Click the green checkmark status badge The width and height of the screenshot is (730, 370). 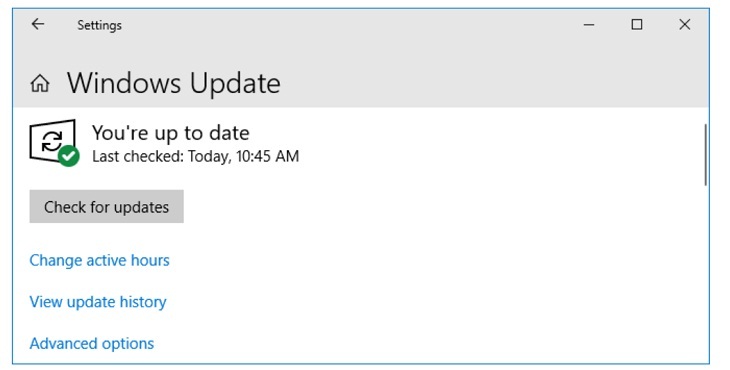point(69,156)
